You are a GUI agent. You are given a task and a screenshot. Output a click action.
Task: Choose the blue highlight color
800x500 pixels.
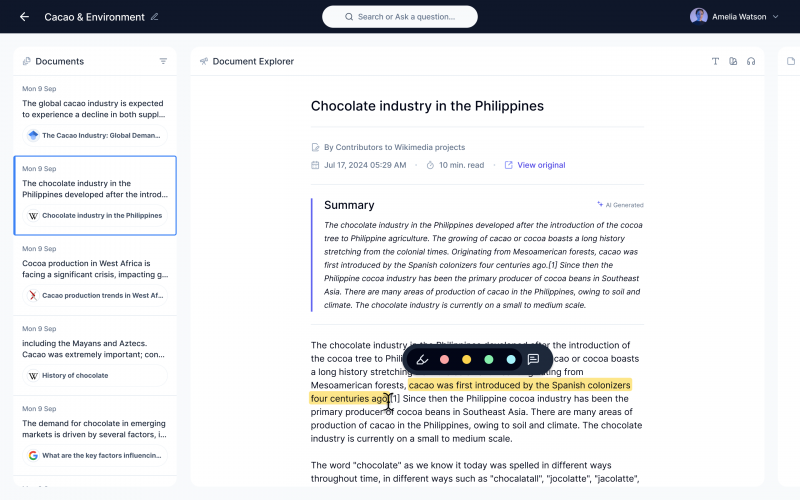tap(511, 360)
